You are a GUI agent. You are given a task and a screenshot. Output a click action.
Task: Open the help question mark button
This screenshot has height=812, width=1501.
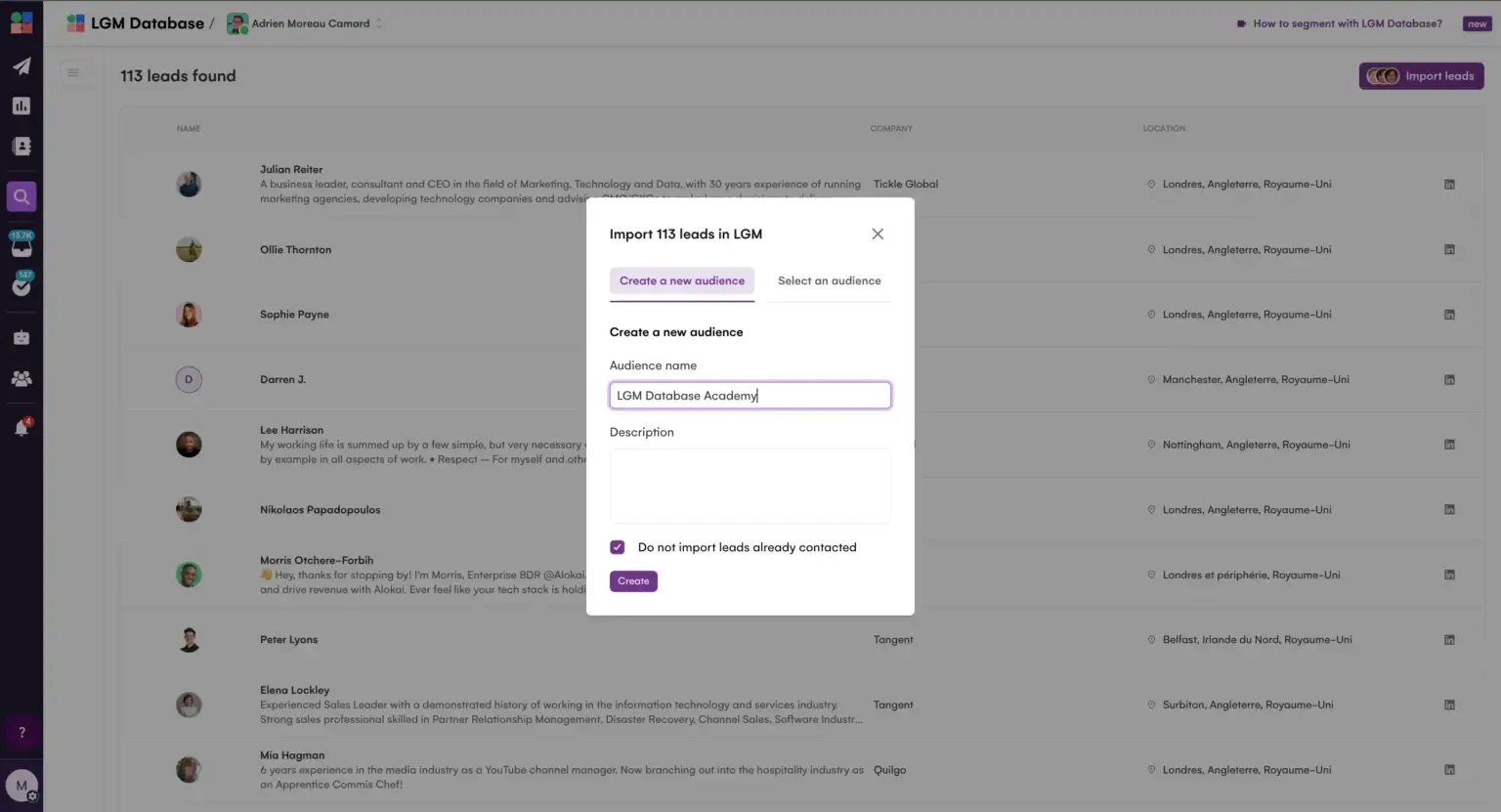[21, 732]
